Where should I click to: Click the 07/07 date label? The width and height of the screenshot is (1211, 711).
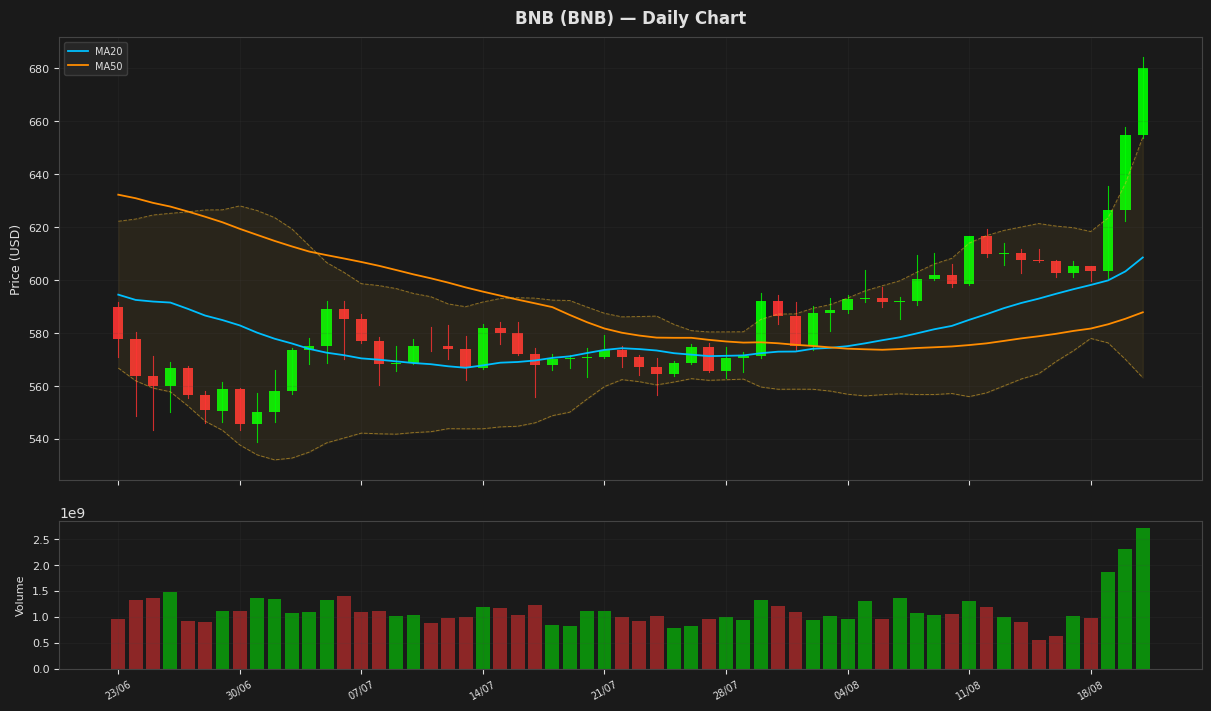pos(361,690)
